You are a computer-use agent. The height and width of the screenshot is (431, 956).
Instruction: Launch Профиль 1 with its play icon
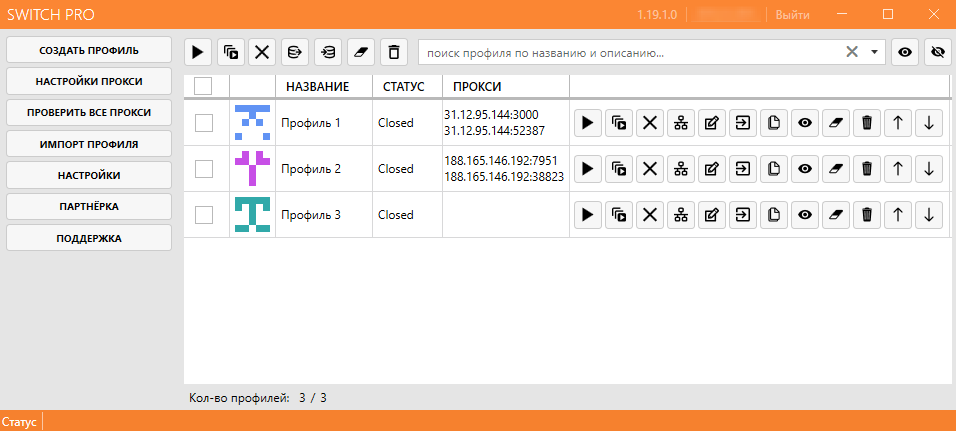(588, 123)
